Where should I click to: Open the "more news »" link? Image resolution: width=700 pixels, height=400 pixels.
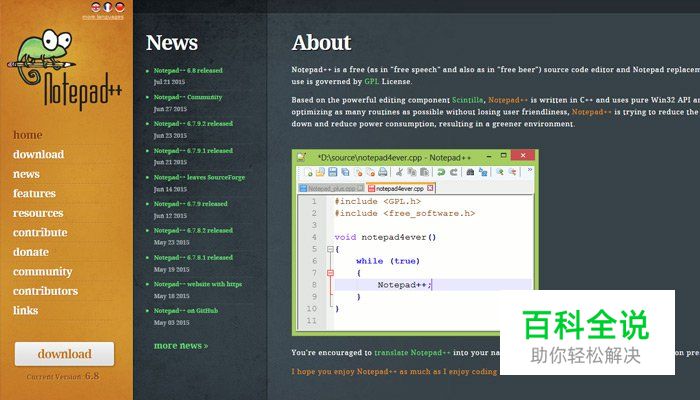click(x=180, y=345)
